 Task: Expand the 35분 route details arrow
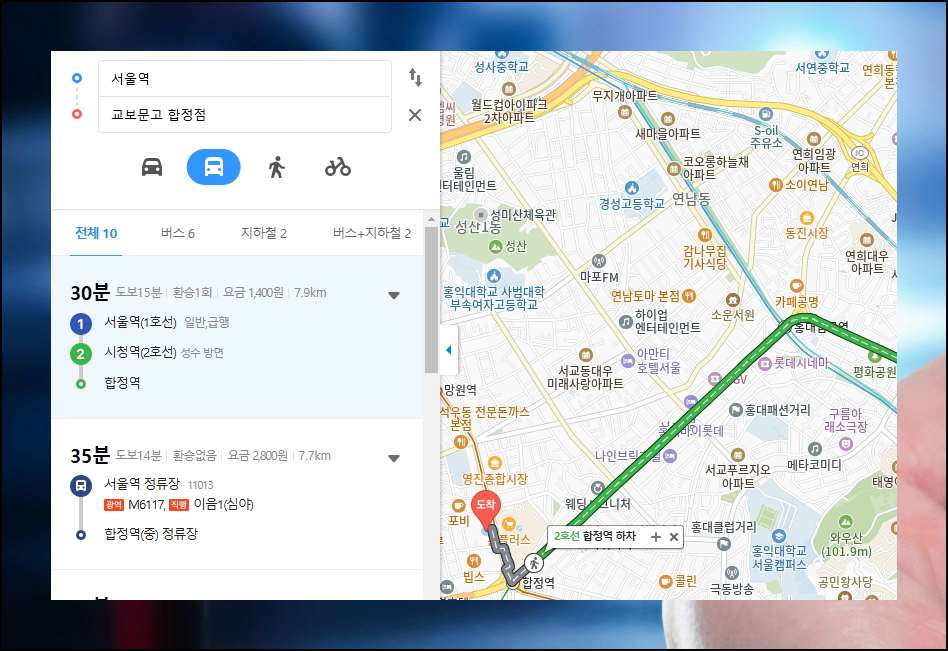click(x=394, y=458)
